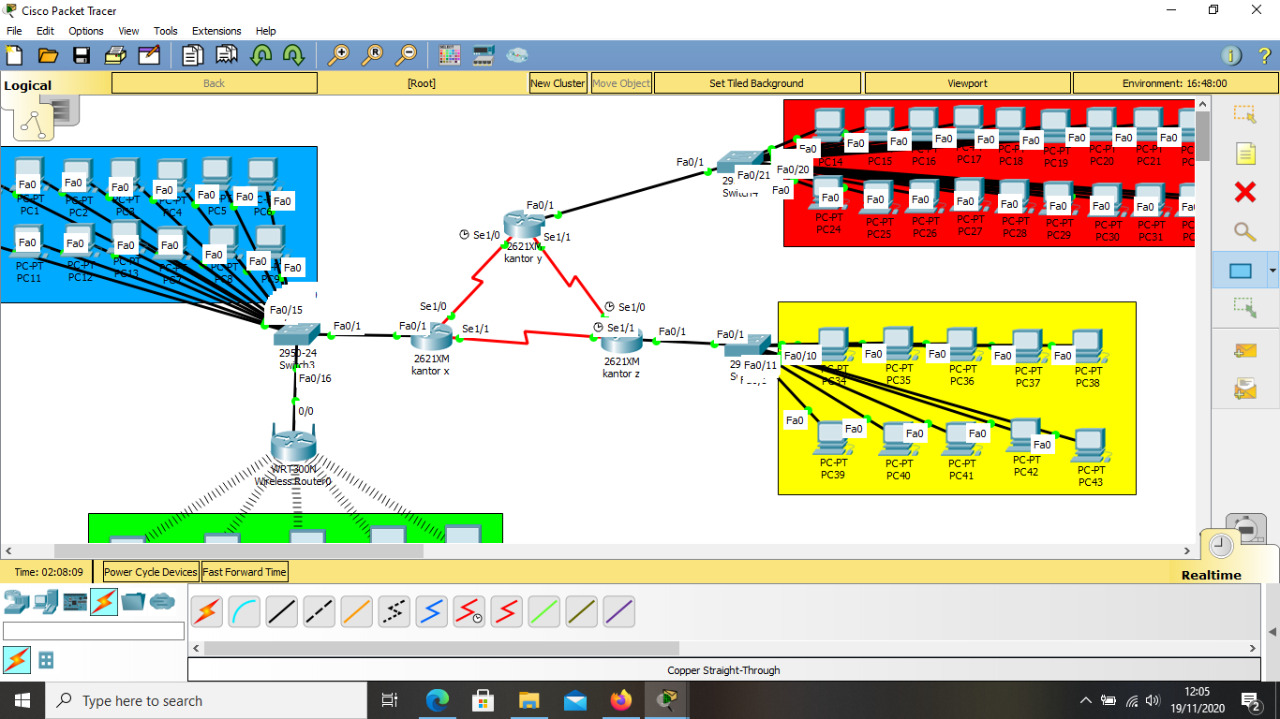Viewport: 1280px width, 719px height.
Task: Create a new network file
Action: (x=15, y=55)
